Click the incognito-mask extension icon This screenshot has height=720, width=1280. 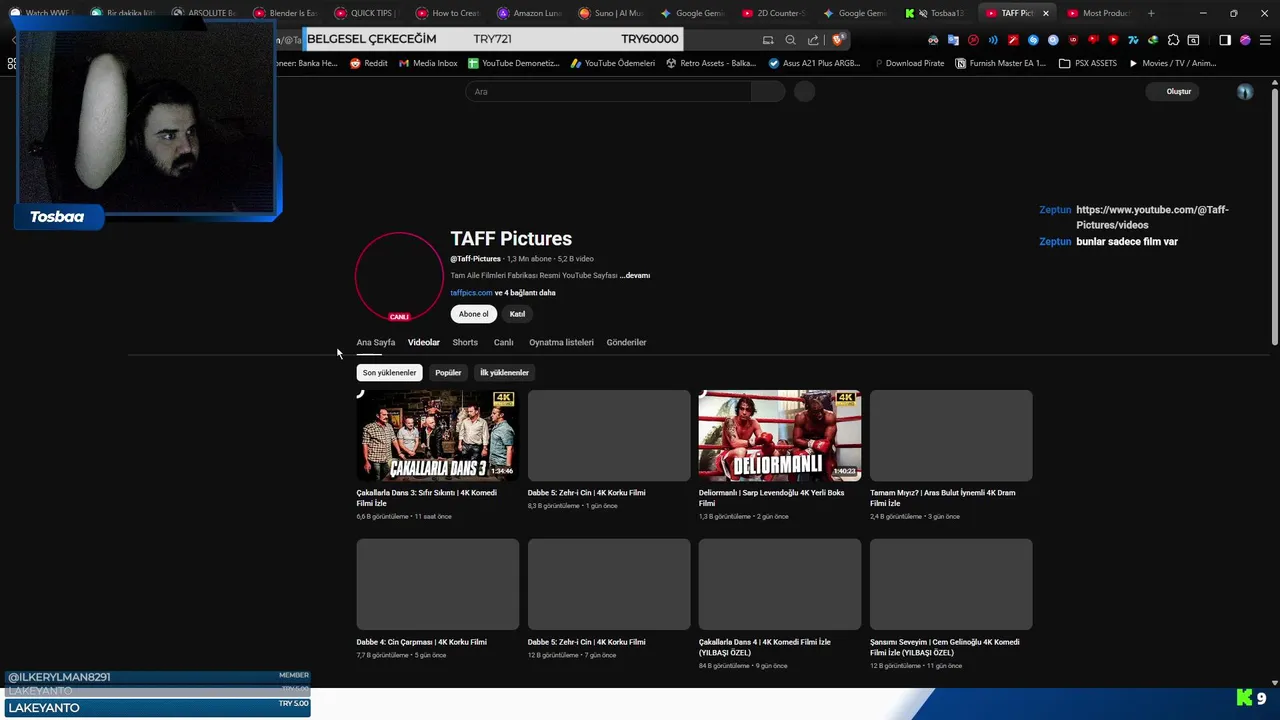[933, 40]
